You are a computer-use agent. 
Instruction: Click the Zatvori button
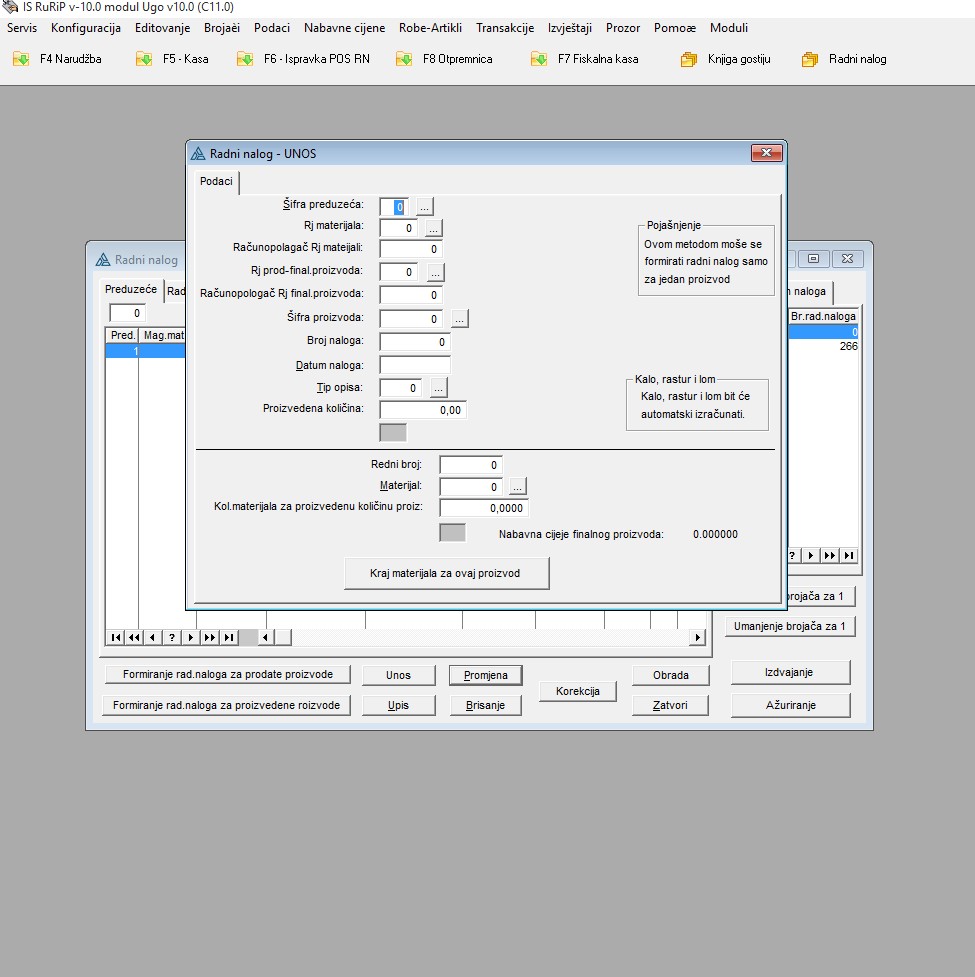[670, 705]
